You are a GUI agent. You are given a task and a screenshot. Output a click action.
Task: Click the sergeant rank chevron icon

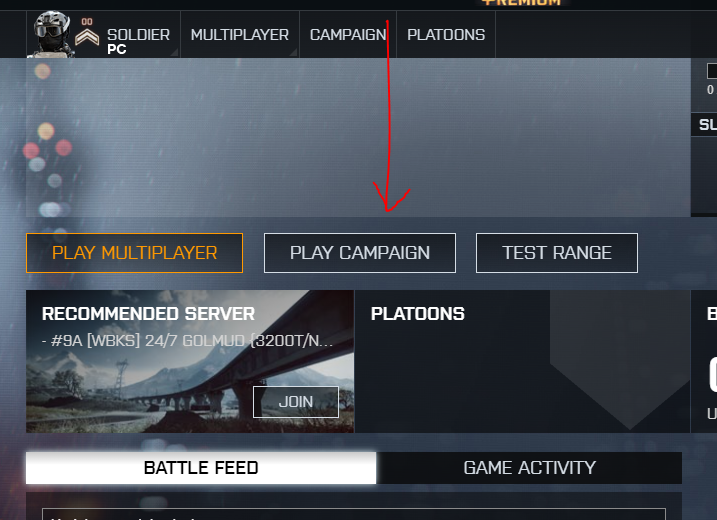pyautogui.click(x=87, y=37)
